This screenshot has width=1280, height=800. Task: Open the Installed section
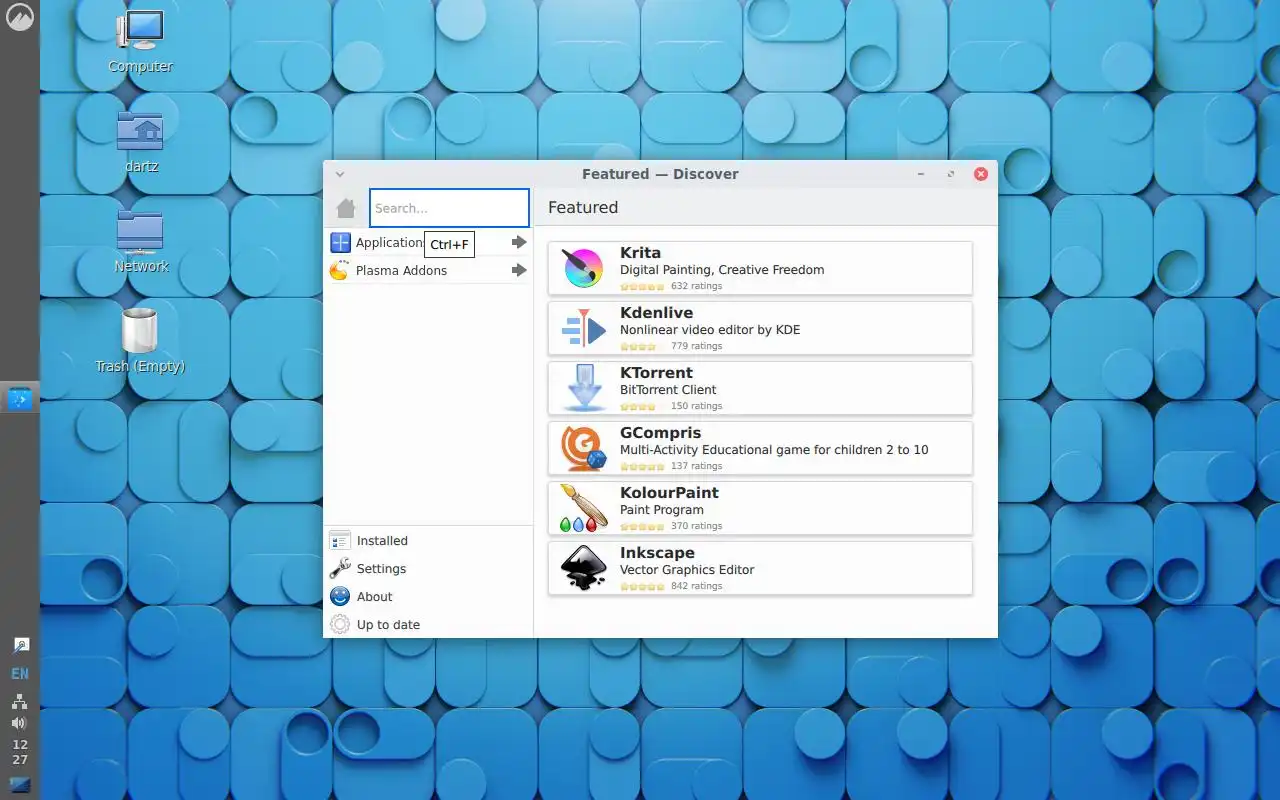(429, 540)
